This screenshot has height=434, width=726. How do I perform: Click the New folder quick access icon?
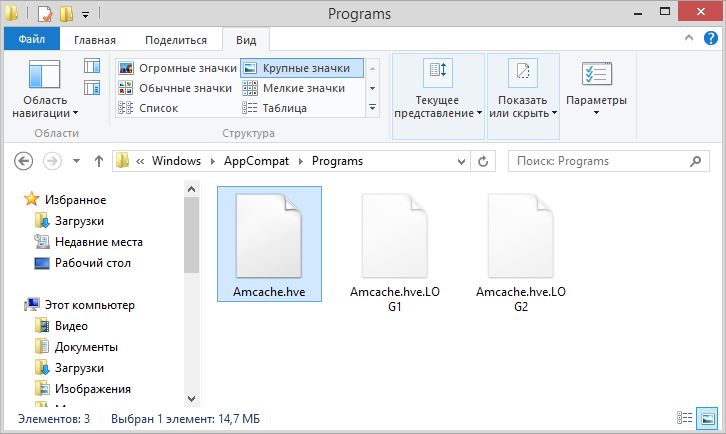(66, 14)
